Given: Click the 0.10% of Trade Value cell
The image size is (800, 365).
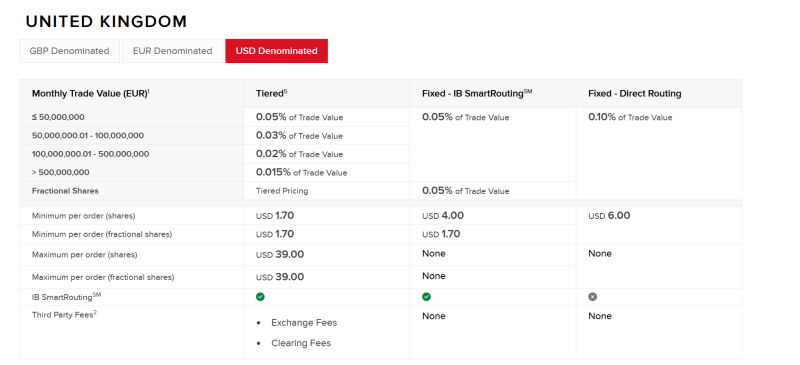Looking at the screenshot, I should 630,117.
